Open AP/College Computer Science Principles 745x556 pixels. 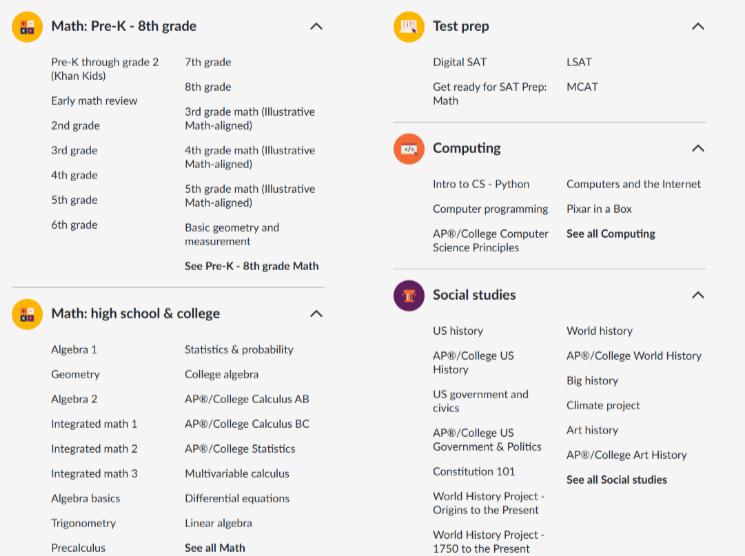(x=490, y=241)
